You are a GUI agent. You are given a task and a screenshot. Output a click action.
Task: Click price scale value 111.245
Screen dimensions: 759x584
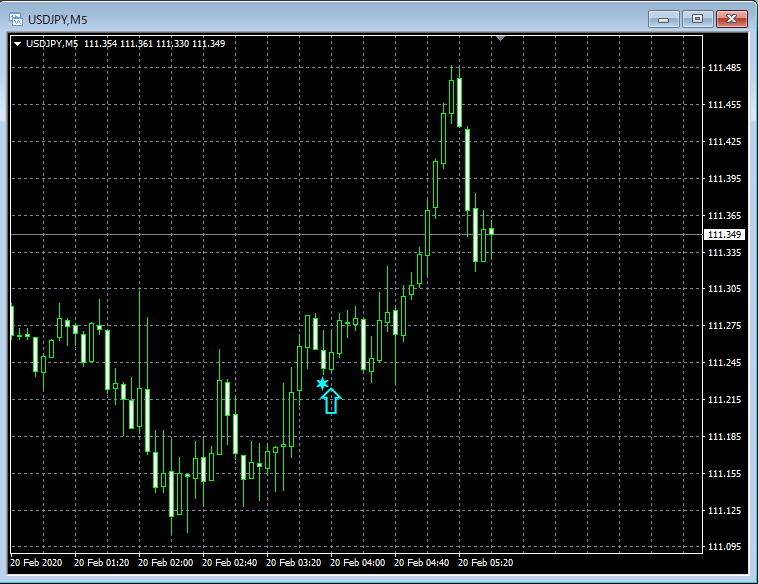click(724, 363)
